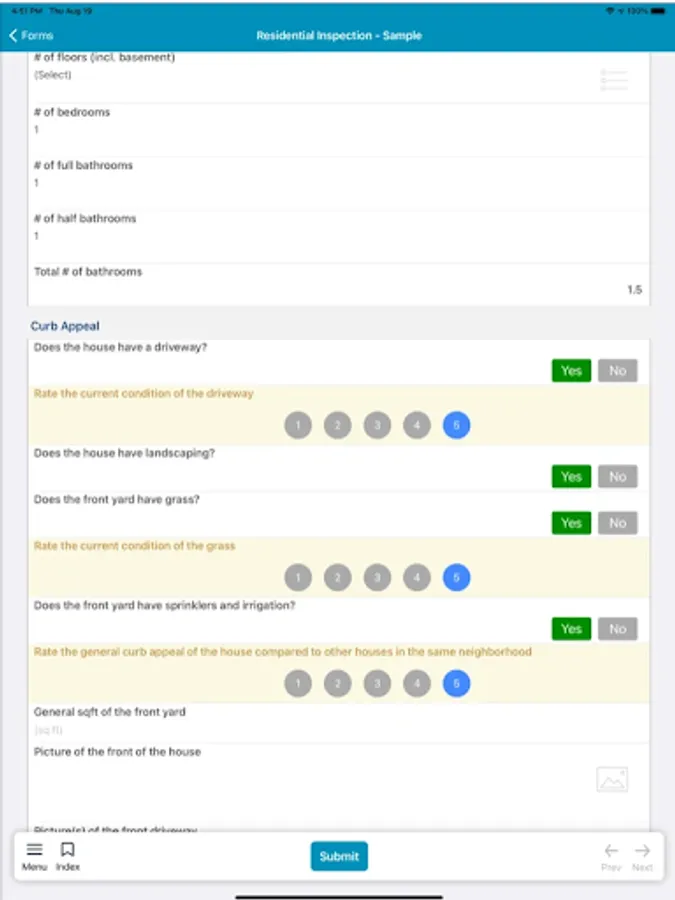
Task: Select No for front yard has grass
Action: click(617, 523)
